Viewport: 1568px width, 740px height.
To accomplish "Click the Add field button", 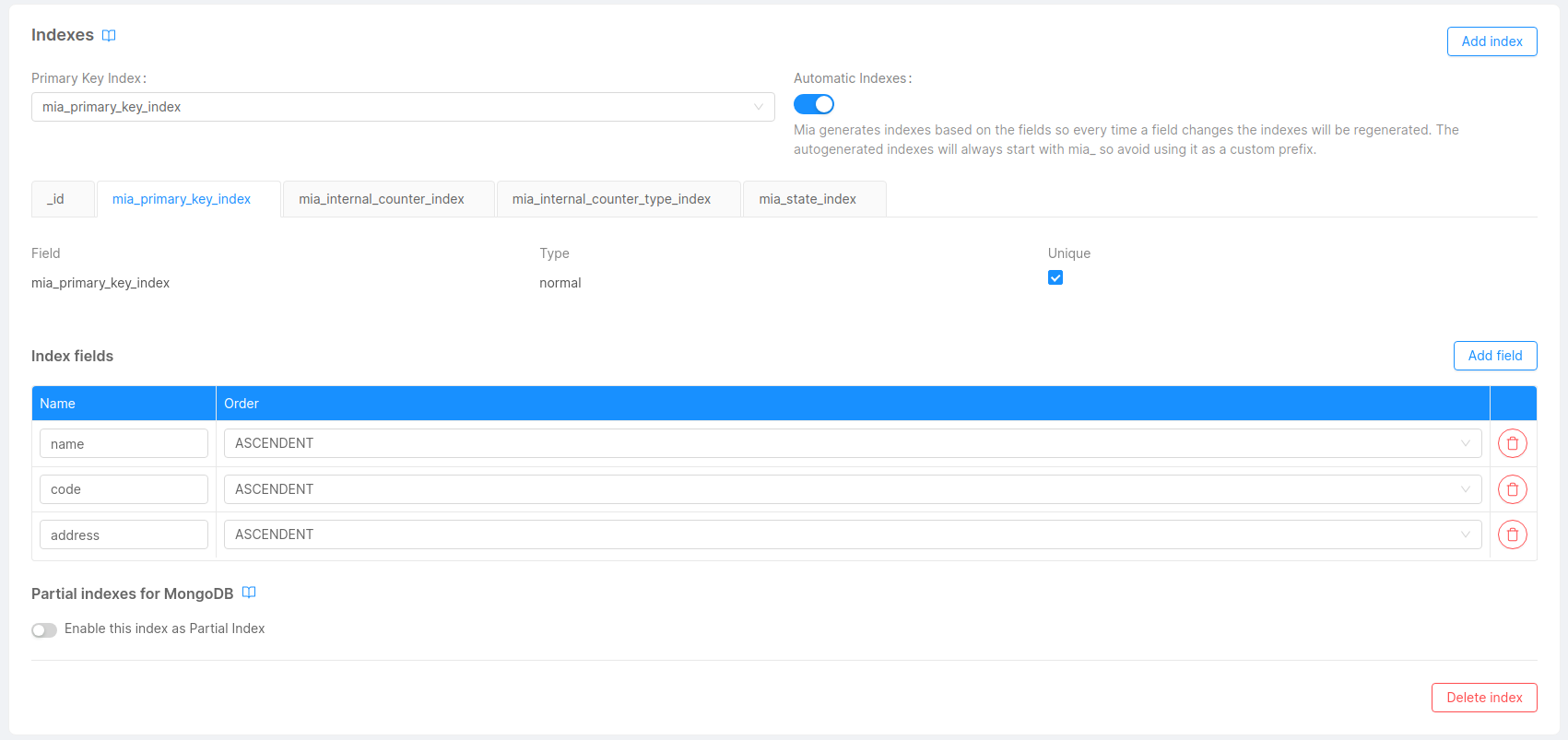I will (1494, 356).
